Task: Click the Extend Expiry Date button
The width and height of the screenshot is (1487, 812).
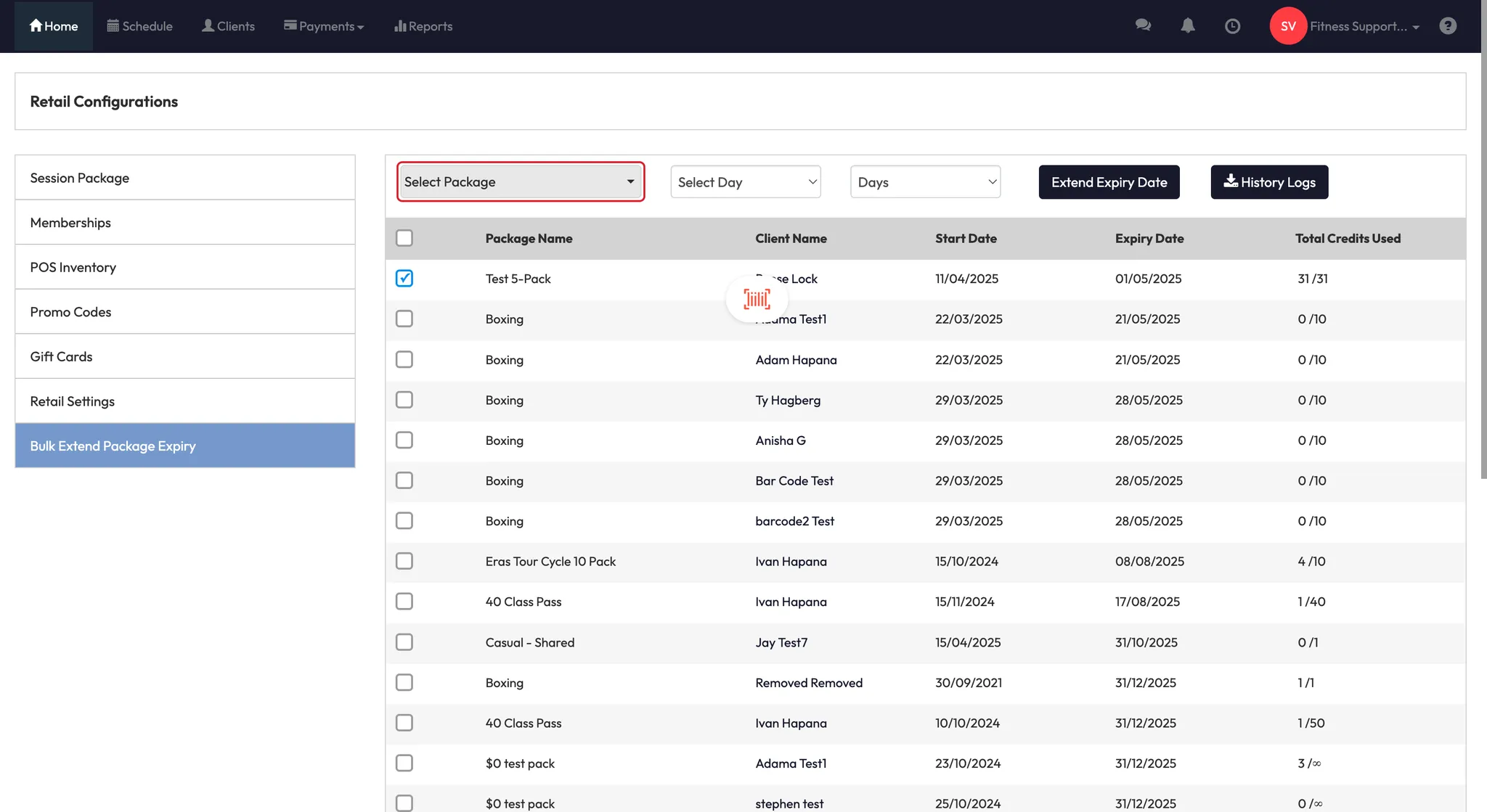Action: pyautogui.click(x=1109, y=181)
